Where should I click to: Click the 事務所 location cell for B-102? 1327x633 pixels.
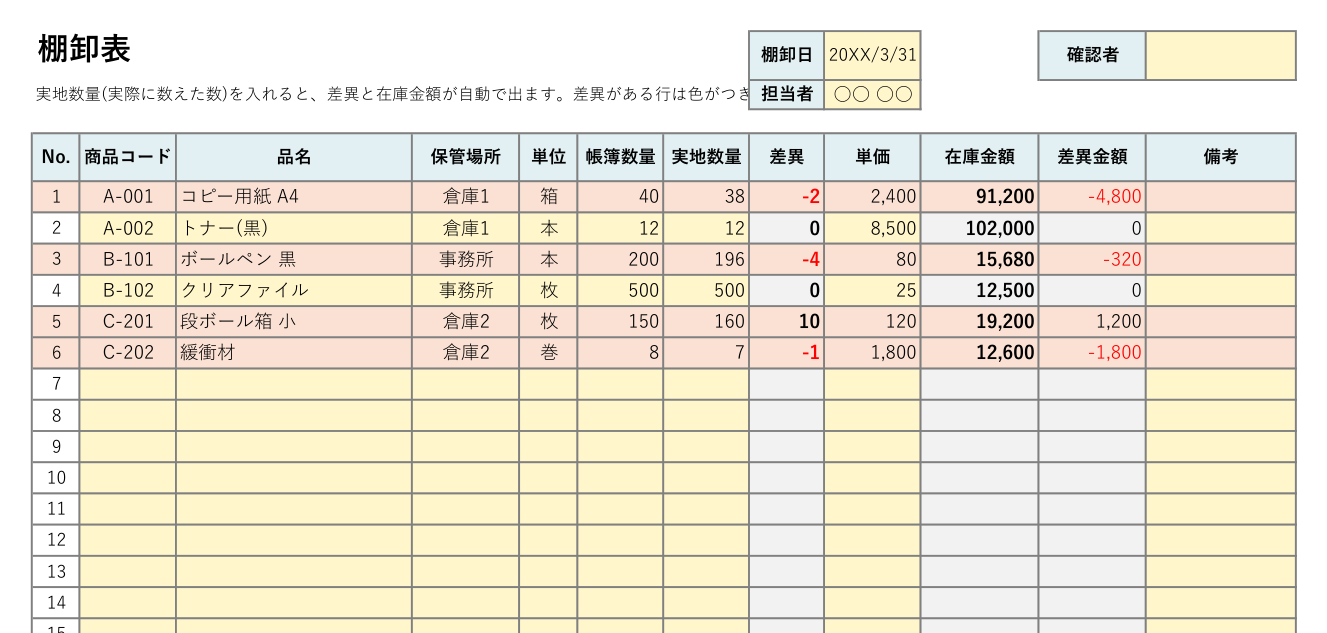point(465,290)
